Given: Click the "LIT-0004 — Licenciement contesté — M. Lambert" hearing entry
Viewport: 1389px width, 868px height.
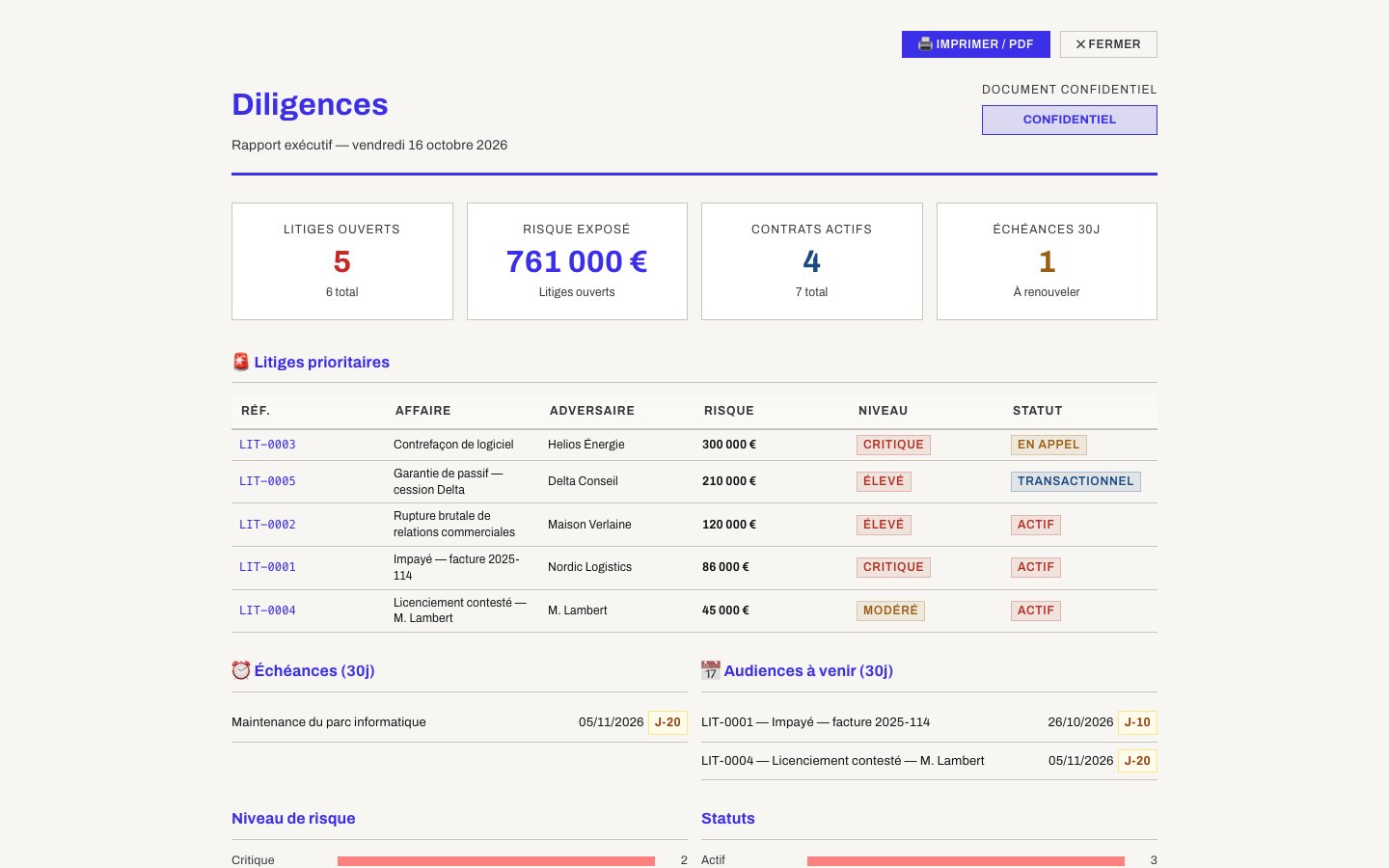Looking at the screenshot, I should coord(843,761).
